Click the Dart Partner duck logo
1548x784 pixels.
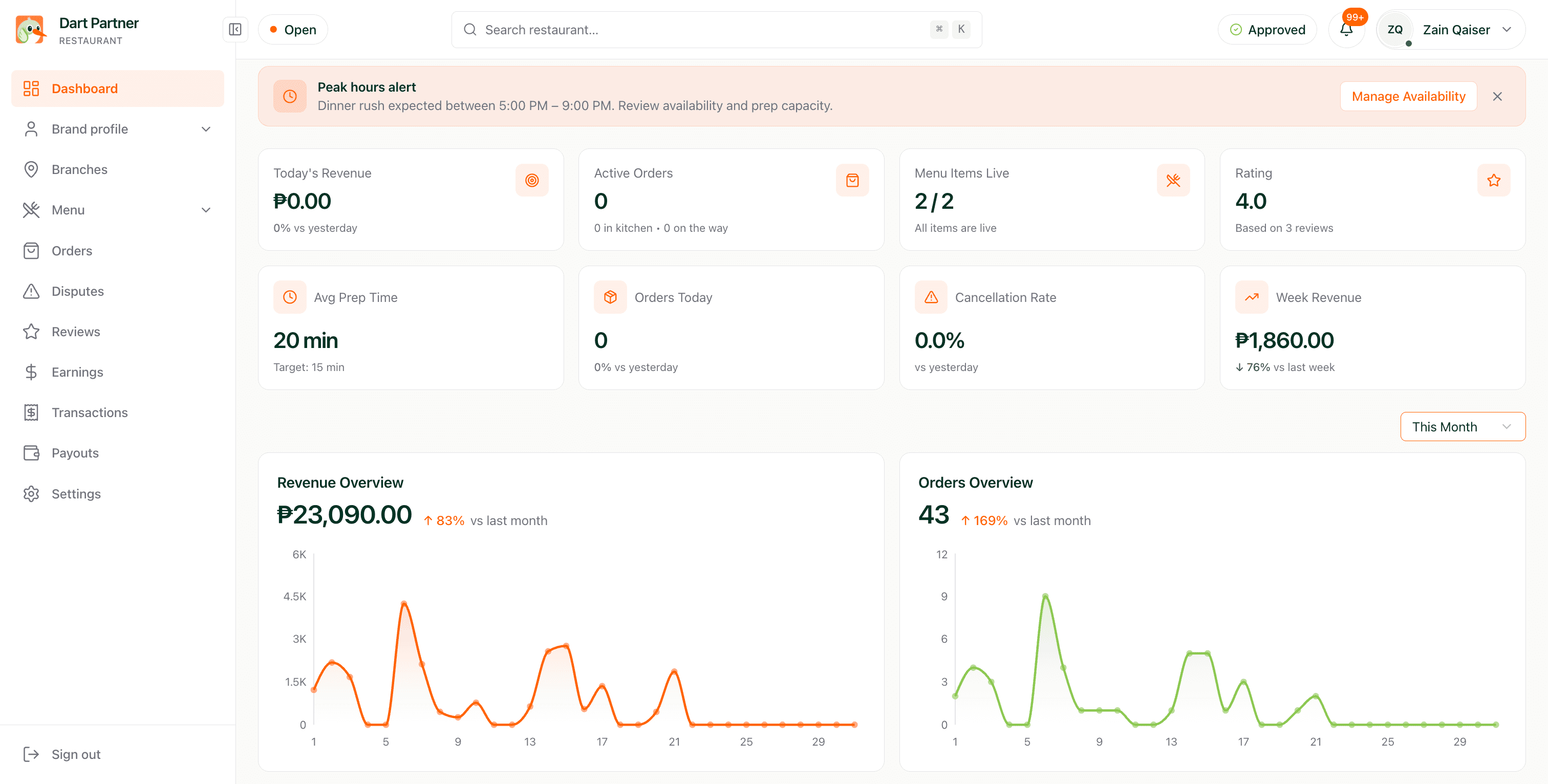31,30
